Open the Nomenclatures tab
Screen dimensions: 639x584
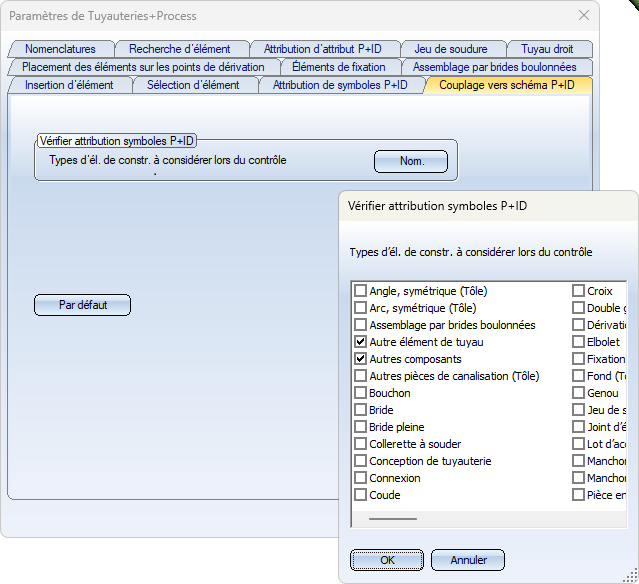point(60,49)
